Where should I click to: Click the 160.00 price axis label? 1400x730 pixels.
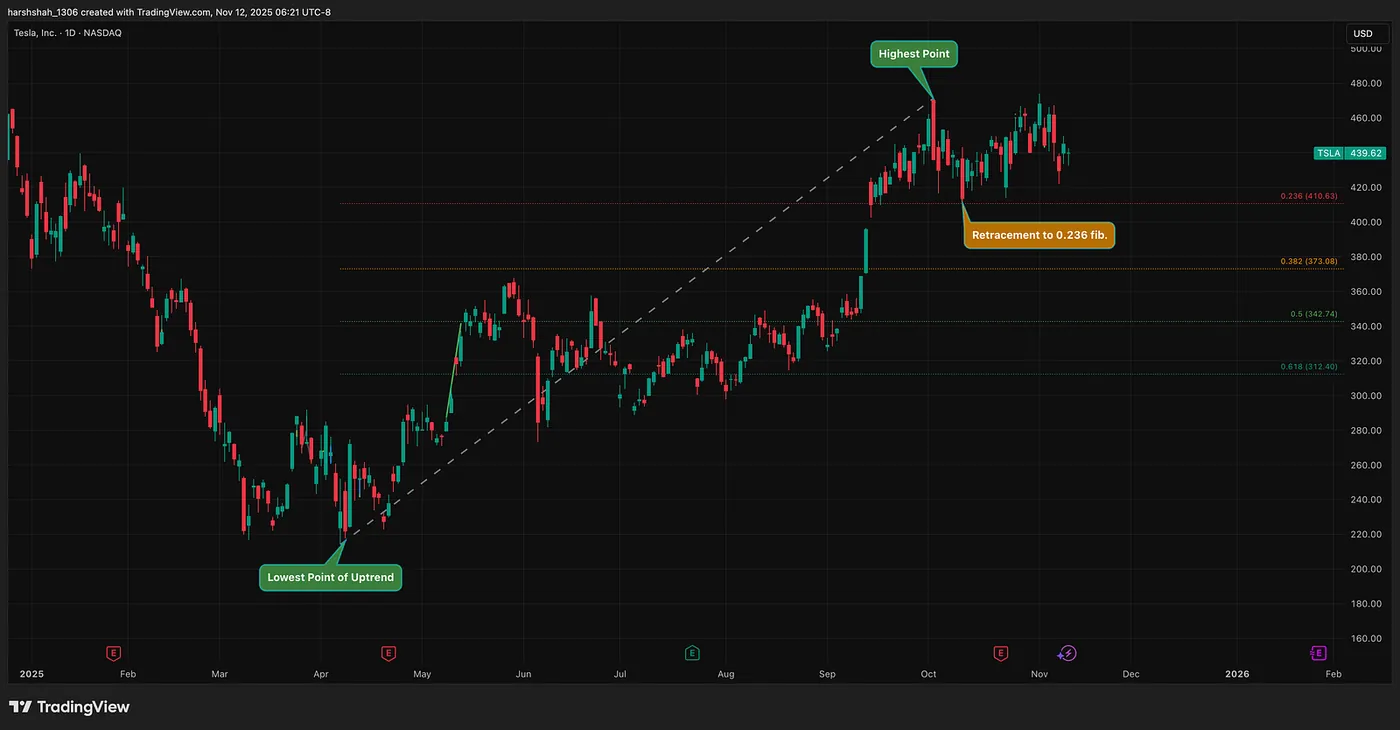click(1364, 638)
